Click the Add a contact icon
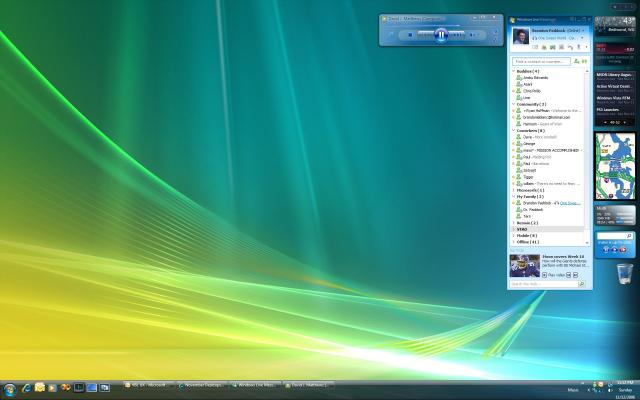Screen dimensions: 640x400 pyautogui.click(x=576, y=61)
